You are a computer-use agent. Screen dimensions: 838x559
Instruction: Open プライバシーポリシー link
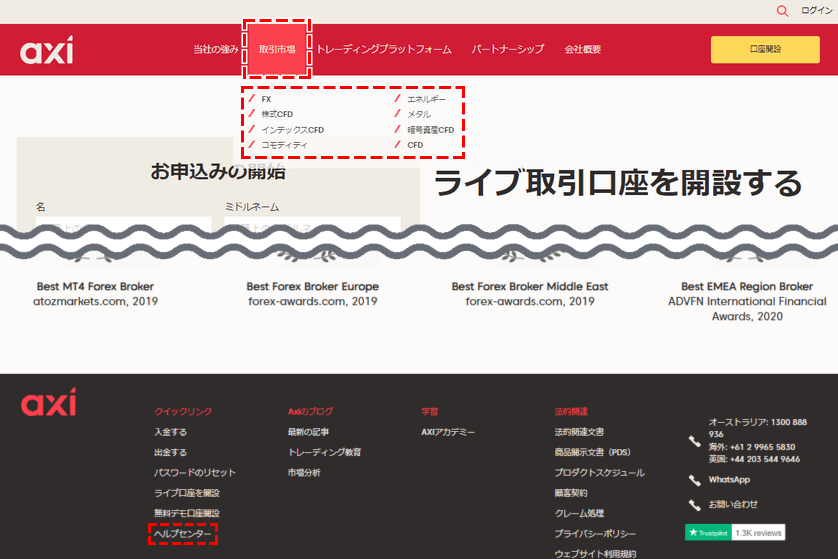(x=595, y=533)
